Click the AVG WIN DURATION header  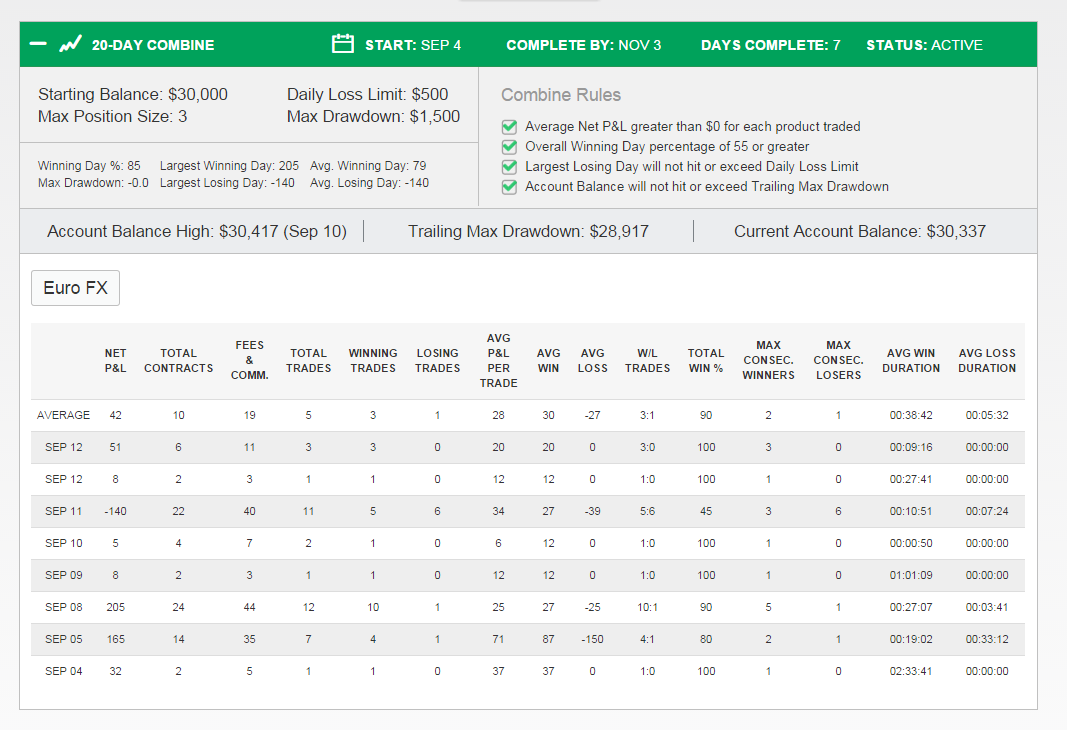coord(911,361)
